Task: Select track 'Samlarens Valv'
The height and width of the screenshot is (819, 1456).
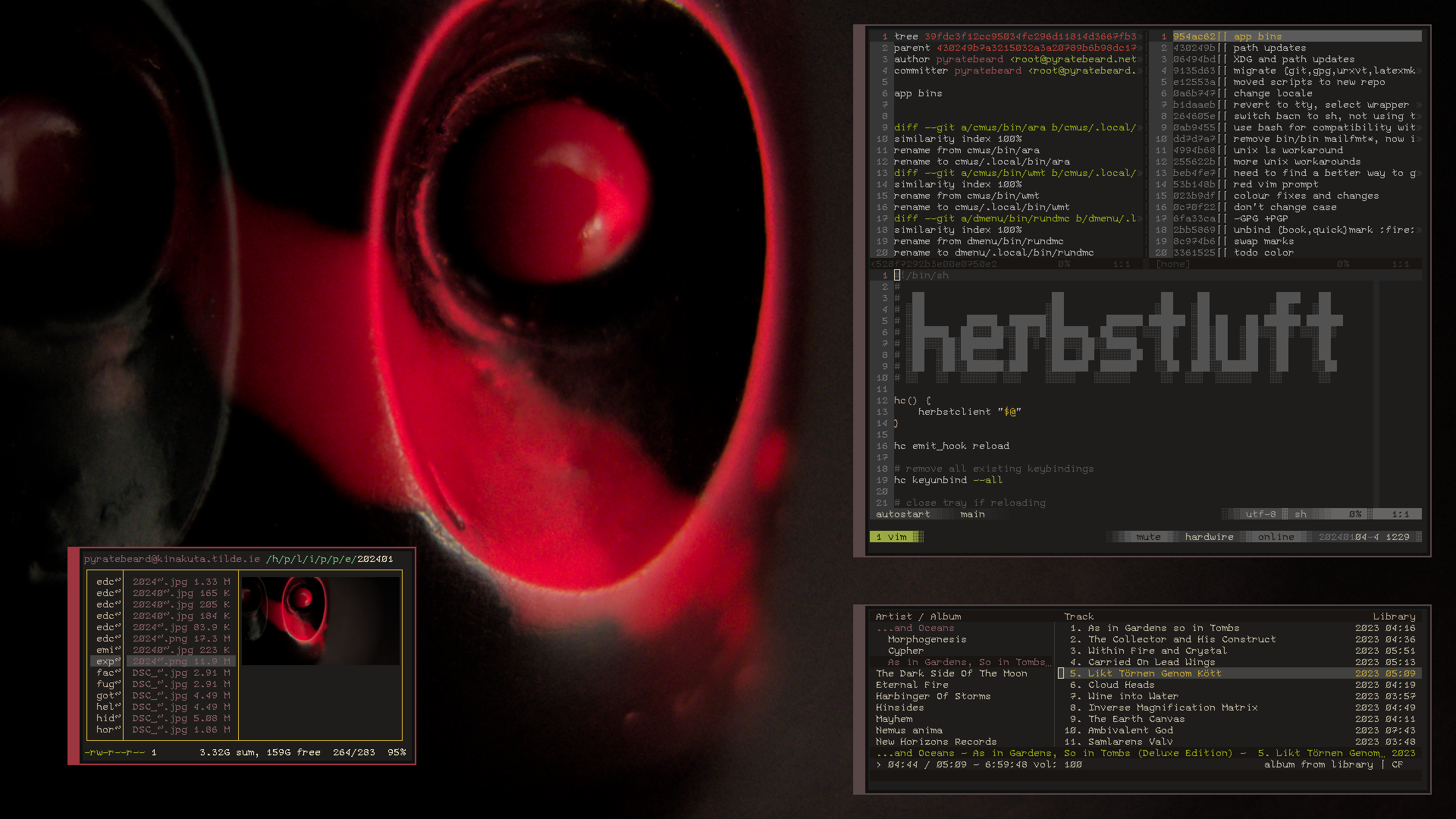Action: [1240, 742]
